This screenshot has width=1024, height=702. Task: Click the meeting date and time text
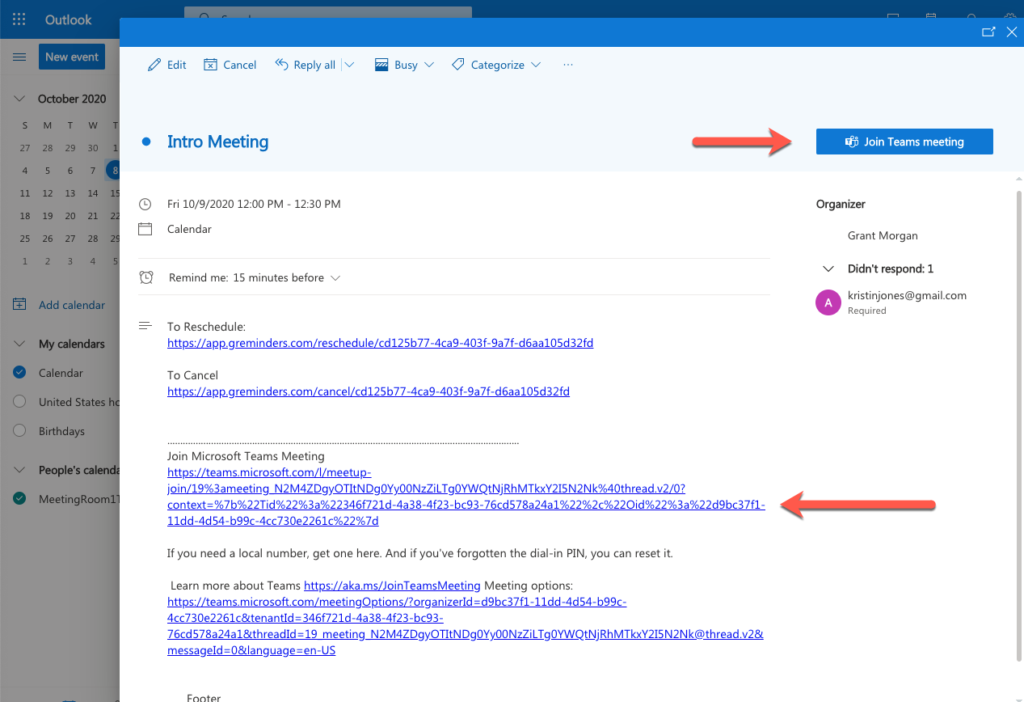[253, 204]
